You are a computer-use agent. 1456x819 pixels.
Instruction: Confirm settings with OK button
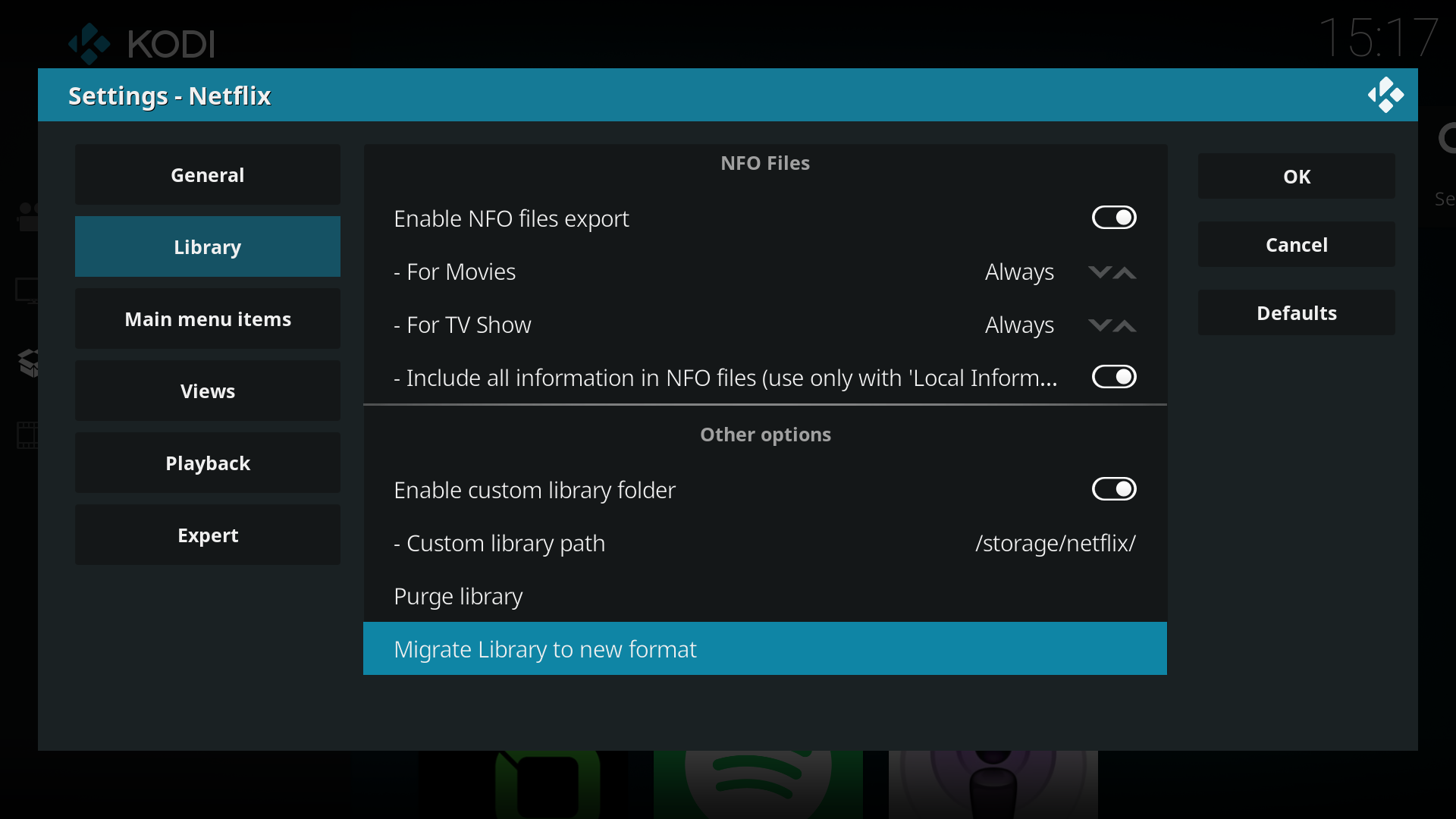(1297, 176)
